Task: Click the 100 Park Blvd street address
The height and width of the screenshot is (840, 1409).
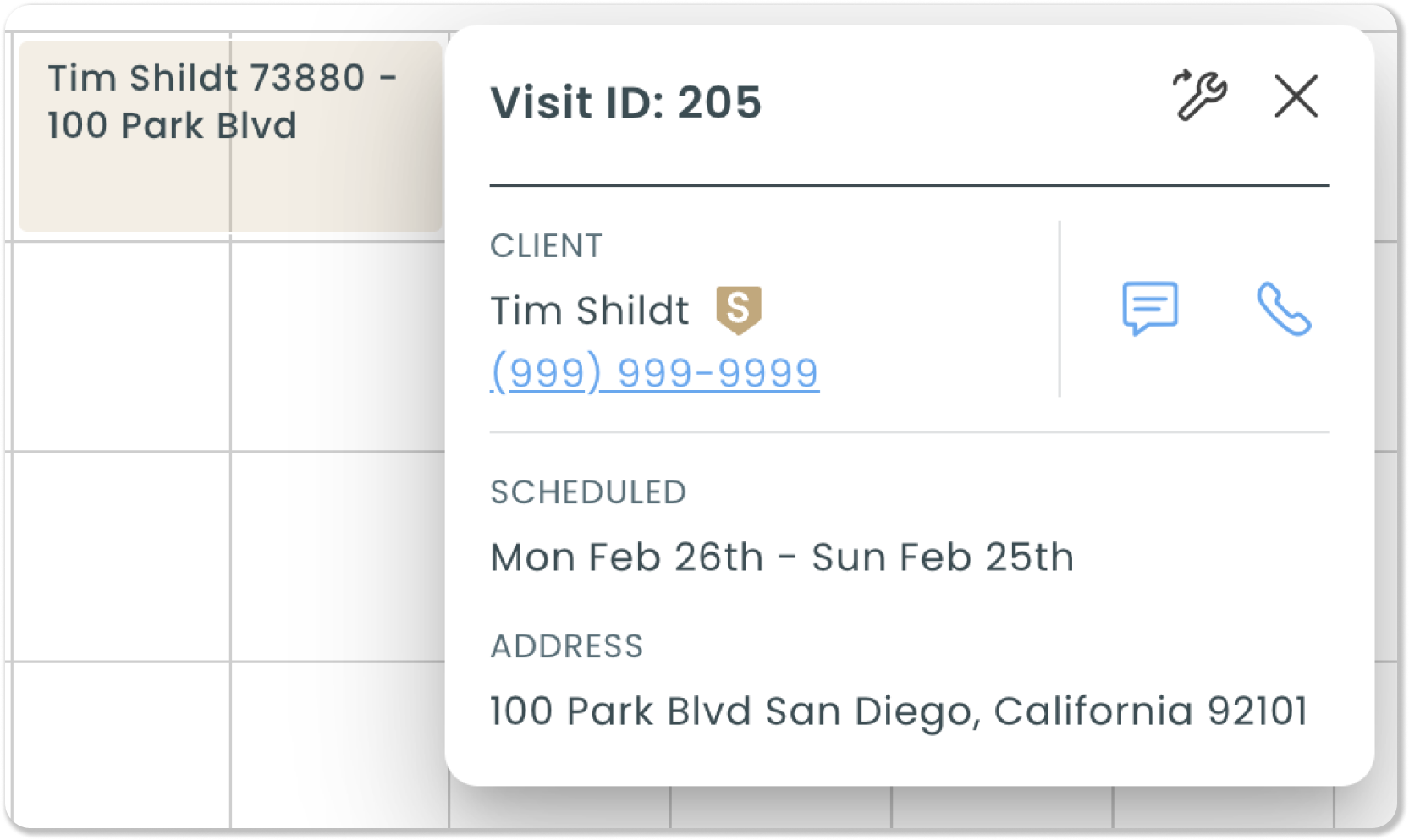Action: tap(620, 711)
